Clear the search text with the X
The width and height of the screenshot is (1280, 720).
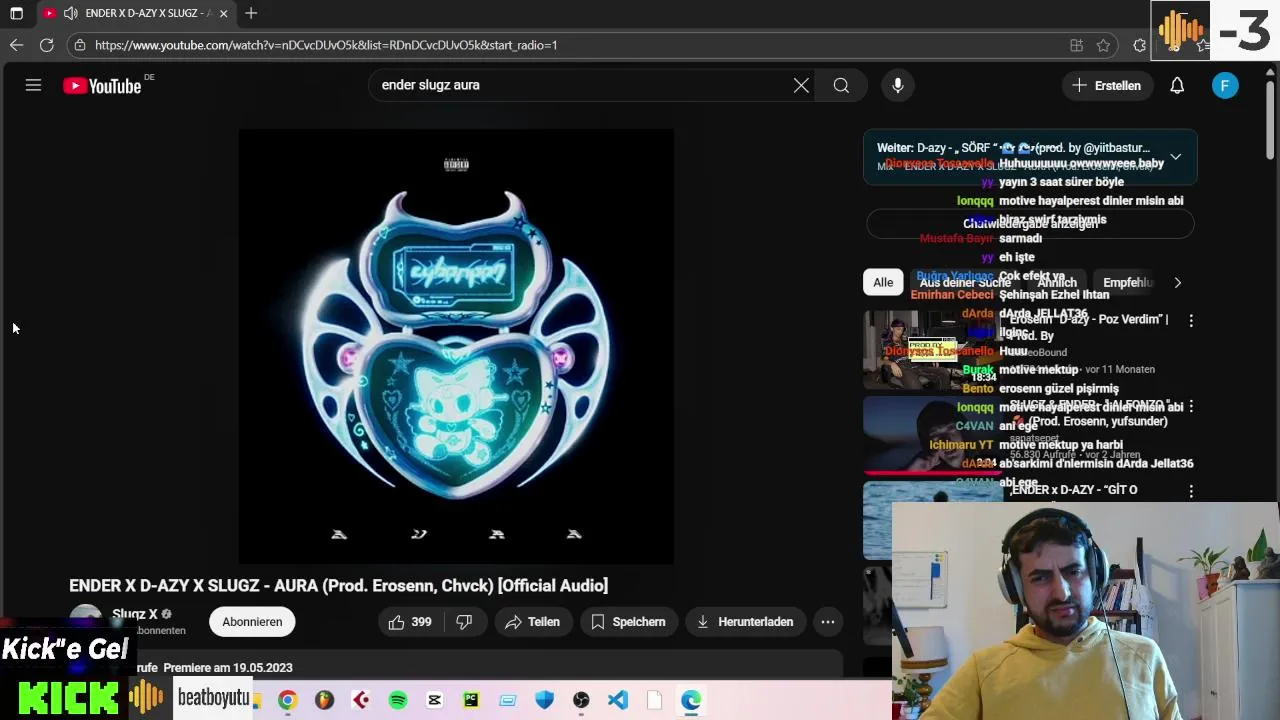click(801, 85)
